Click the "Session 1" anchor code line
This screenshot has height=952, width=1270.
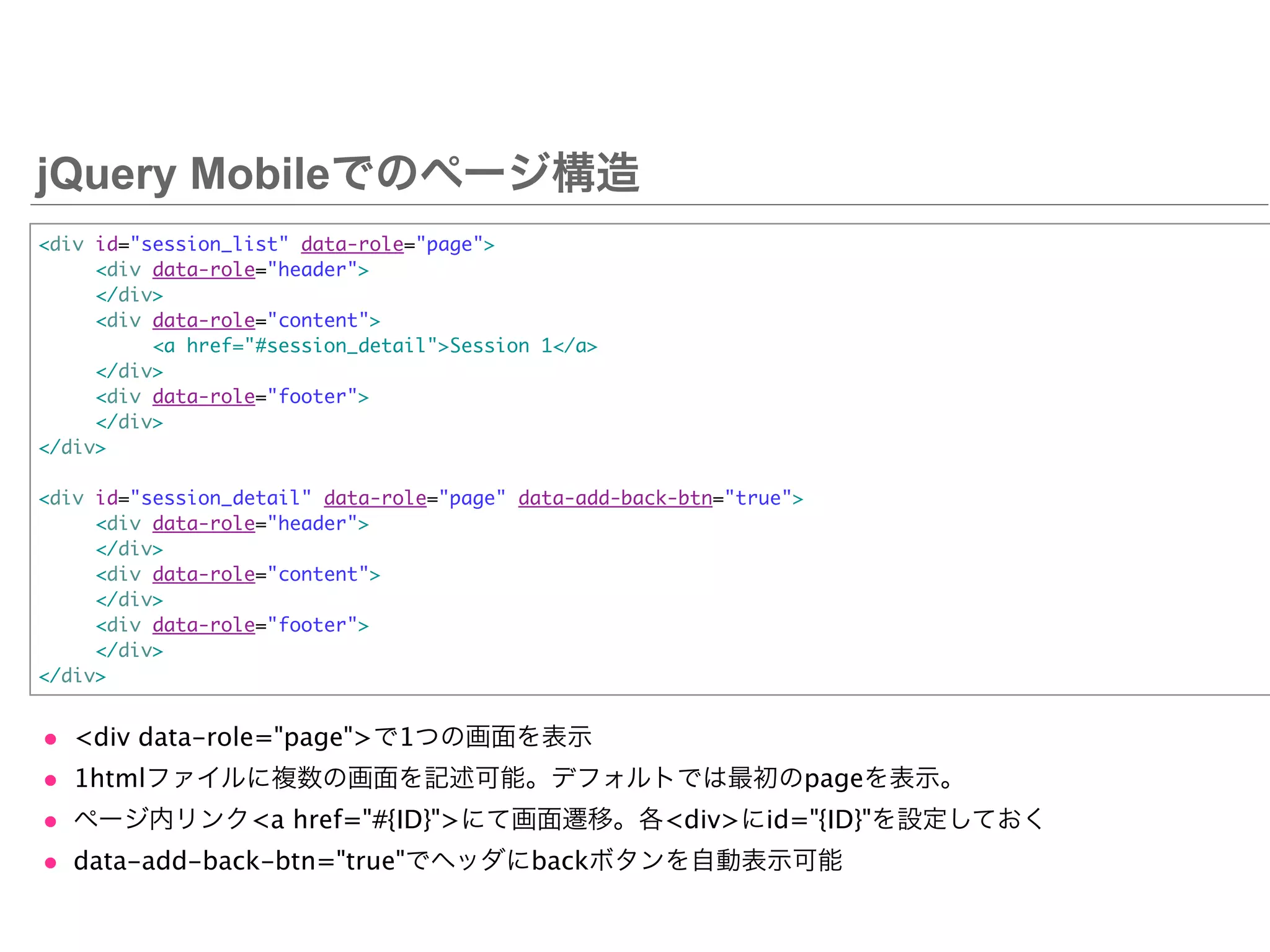click(x=375, y=346)
